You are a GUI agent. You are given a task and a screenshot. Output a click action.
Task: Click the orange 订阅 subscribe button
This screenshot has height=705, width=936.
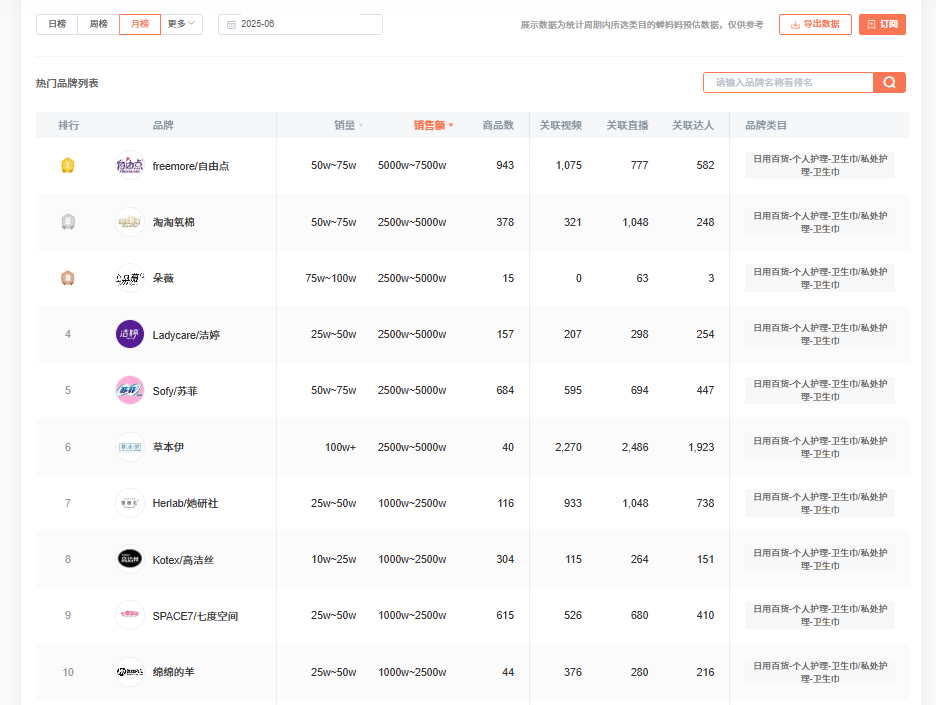tap(882, 24)
